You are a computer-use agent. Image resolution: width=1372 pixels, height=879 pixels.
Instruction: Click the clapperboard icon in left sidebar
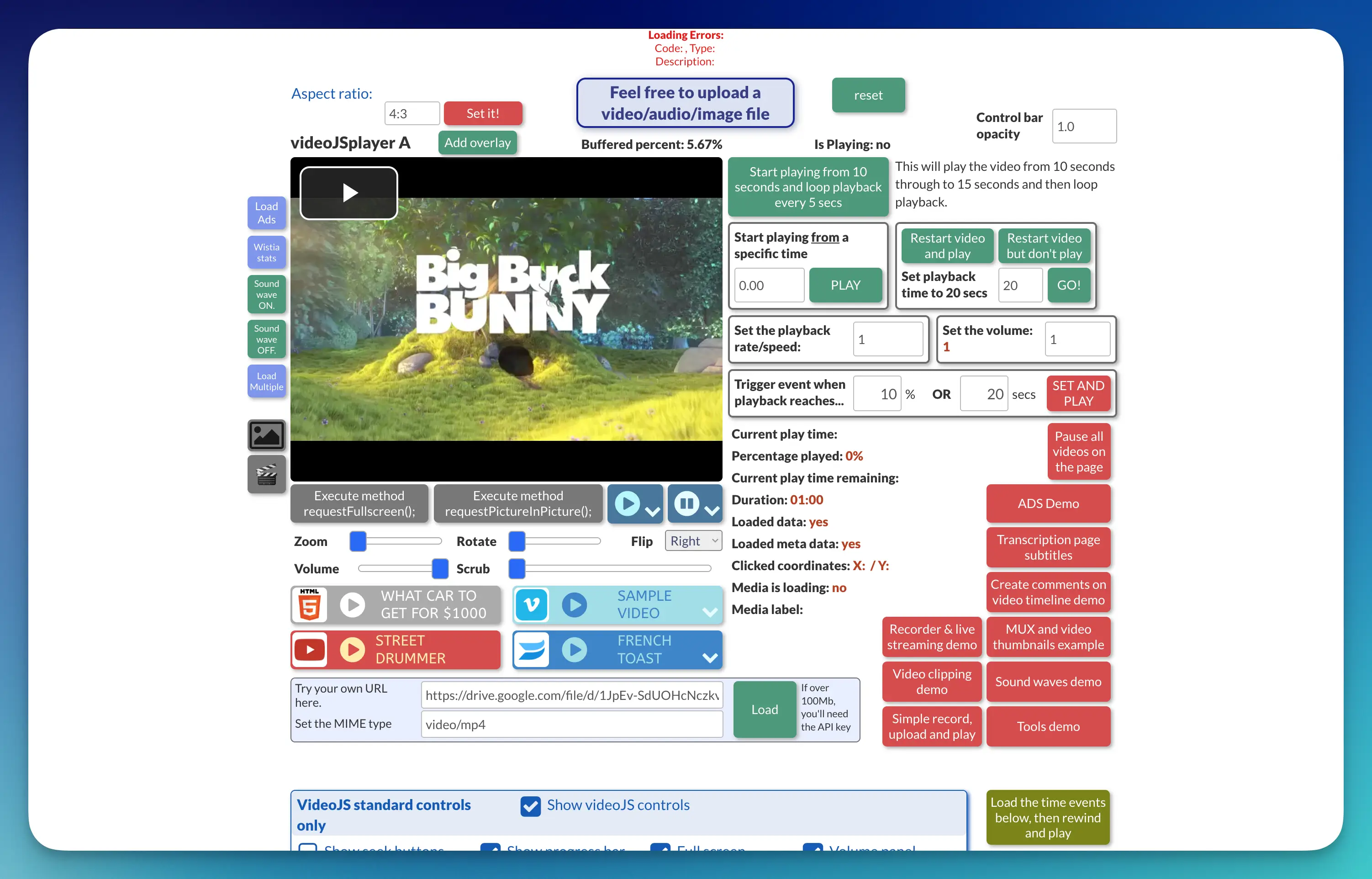(266, 474)
